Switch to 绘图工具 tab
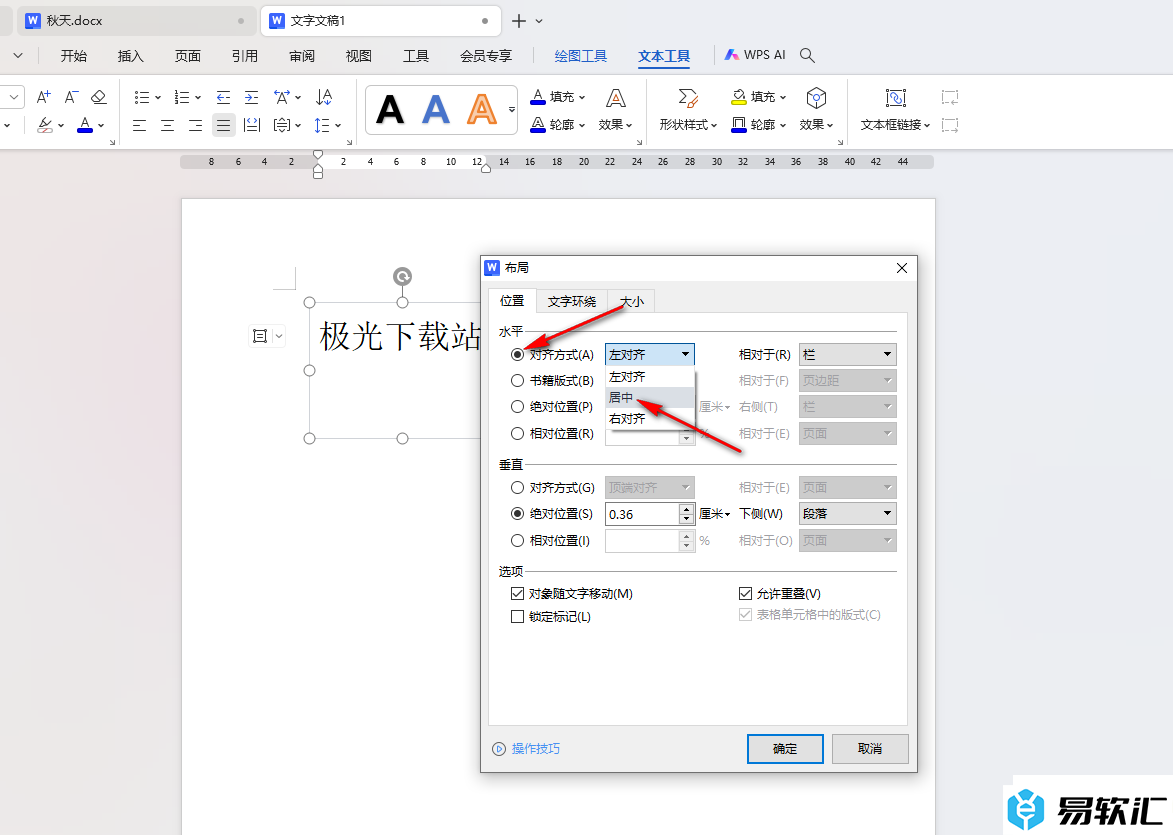The image size is (1173, 835). coord(581,55)
